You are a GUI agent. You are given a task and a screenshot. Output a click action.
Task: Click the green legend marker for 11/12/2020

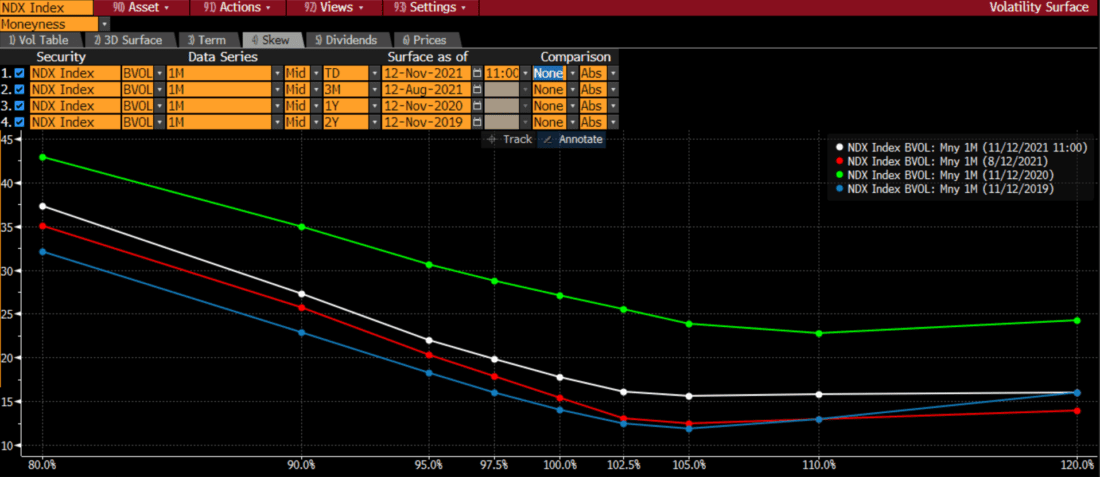point(838,175)
